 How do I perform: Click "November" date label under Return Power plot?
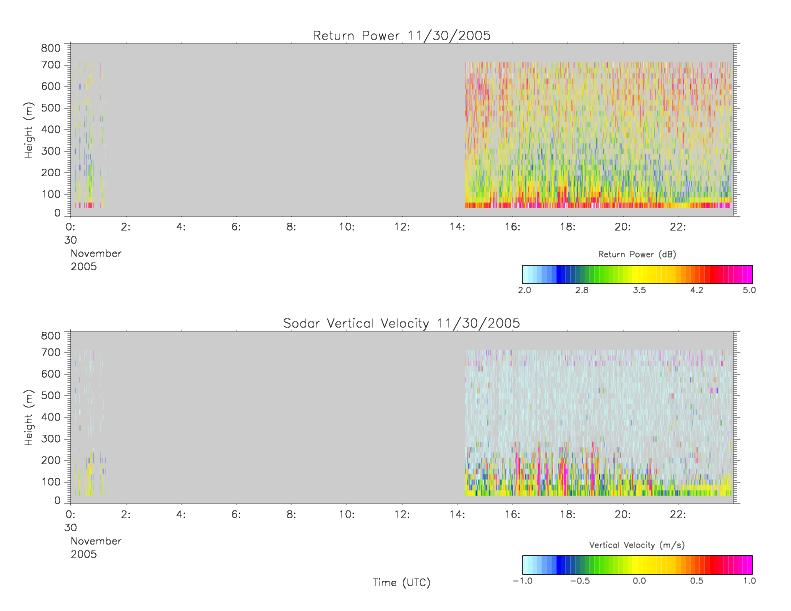click(x=96, y=253)
